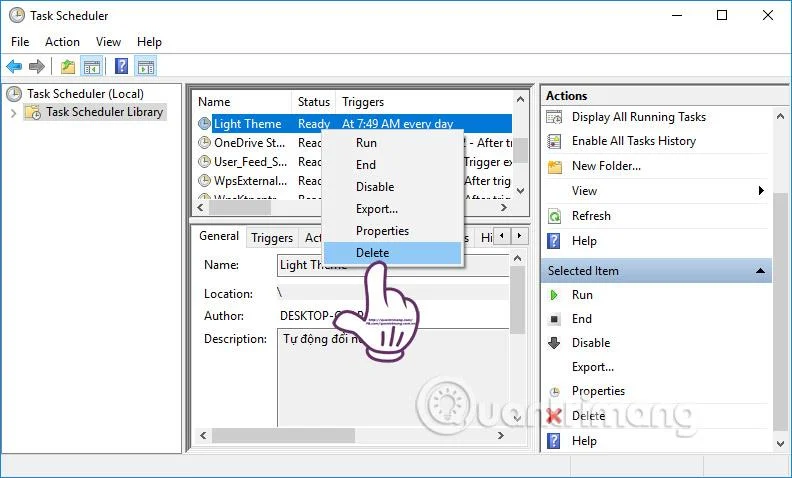Click the task list horizontal scrollbar thumb

pos(240,208)
